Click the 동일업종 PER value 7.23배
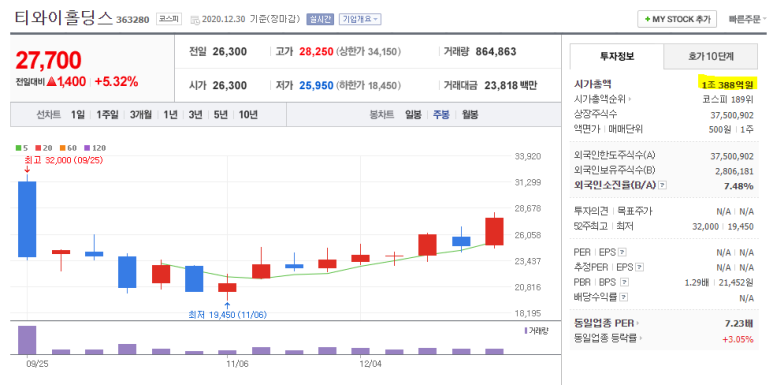The image size is (773, 385). 739,323
